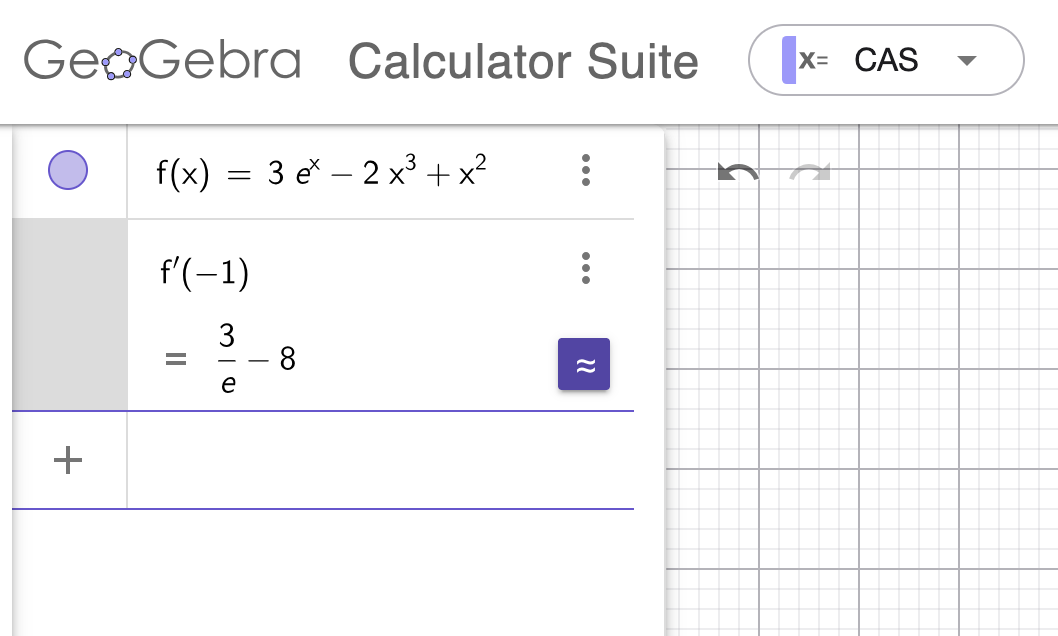Click the Calculator Suite title
1058x636 pixels.
523,61
